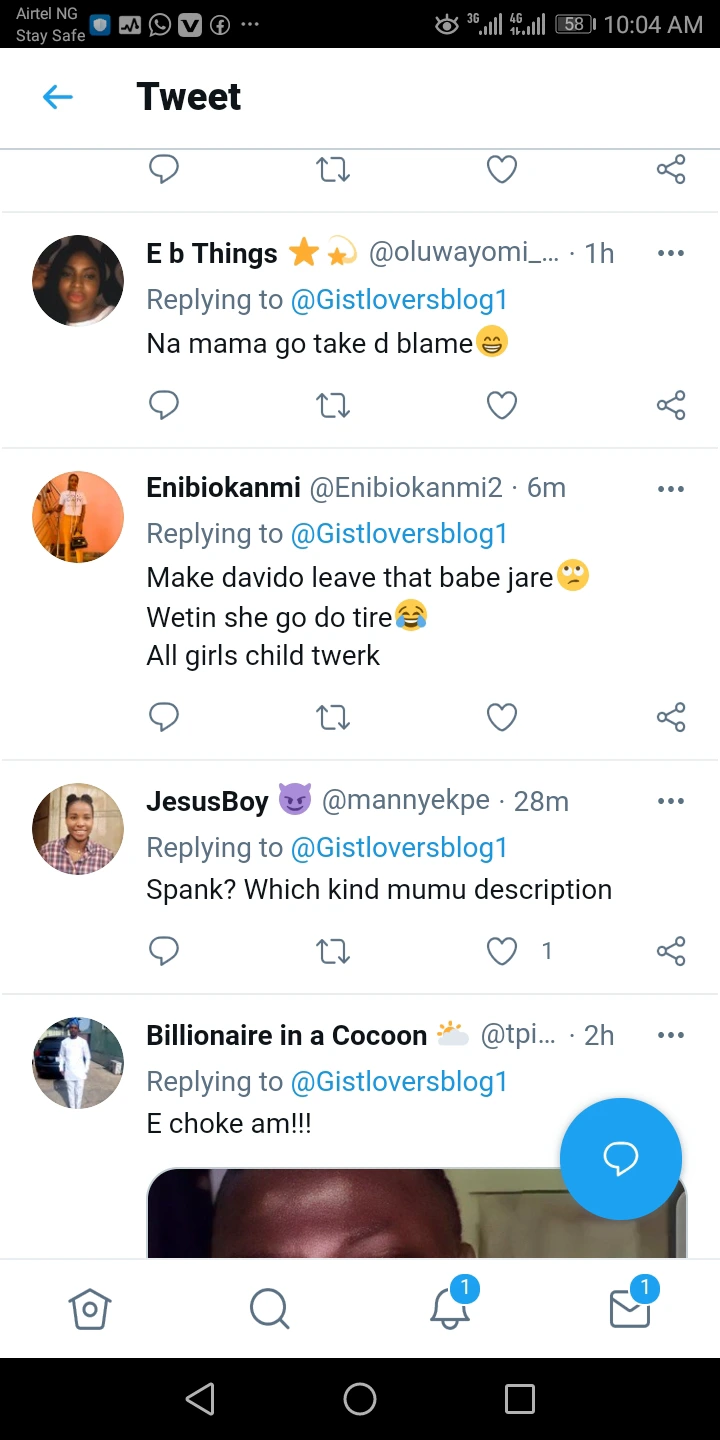Open @Gistloversblog1 link in JesusBoy's reply

pyautogui.click(x=399, y=847)
